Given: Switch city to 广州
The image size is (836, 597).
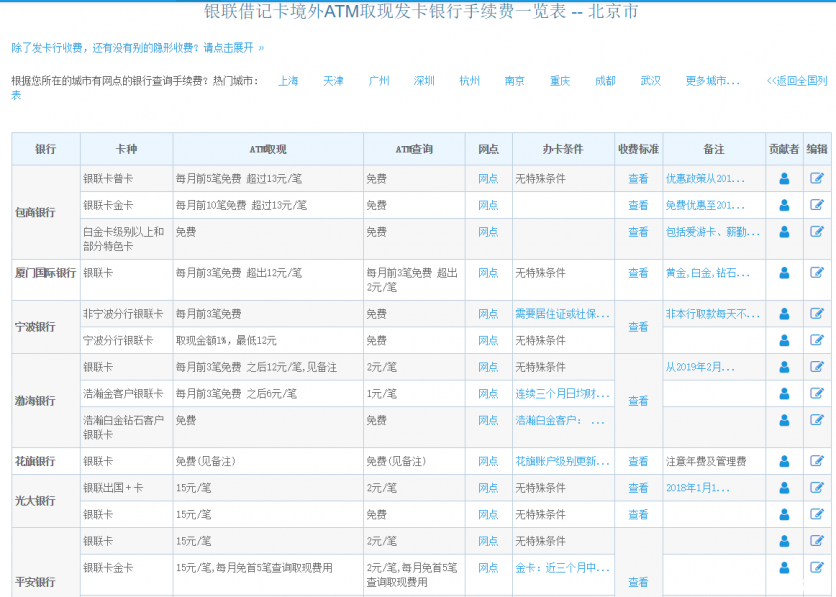Looking at the screenshot, I should 379,81.
